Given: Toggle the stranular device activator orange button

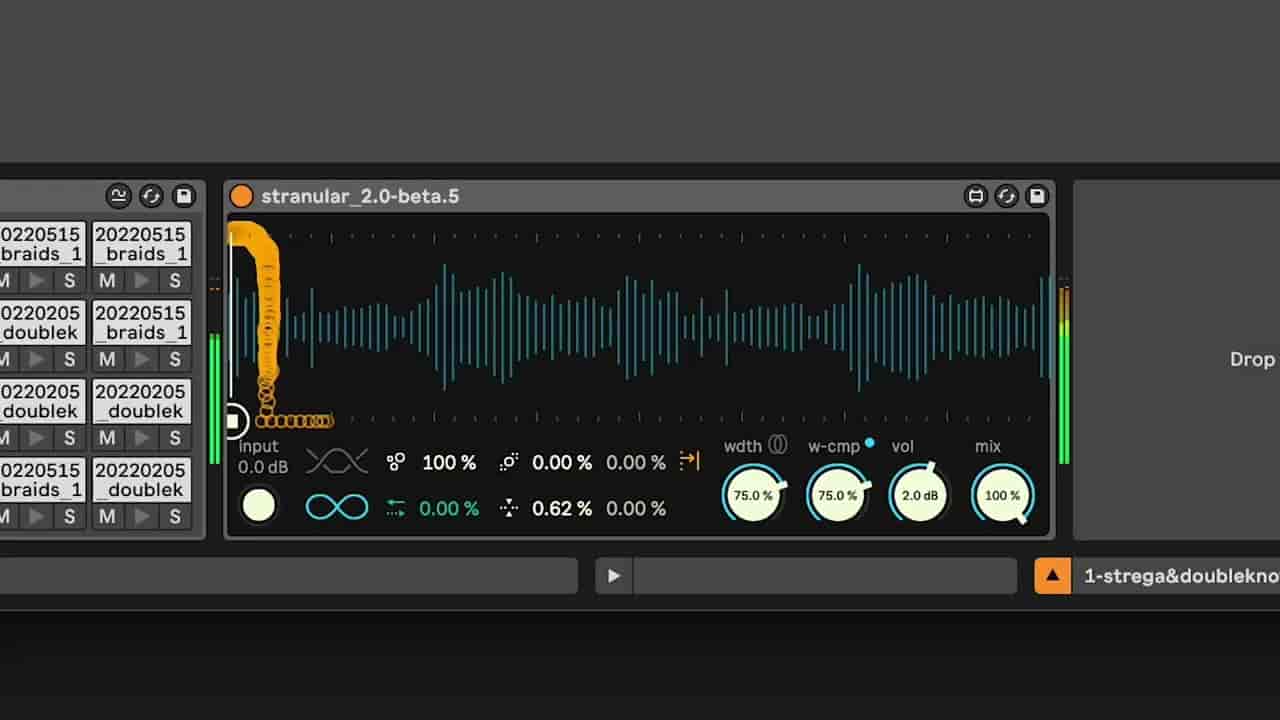Looking at the screenshot, I should point(241,196).
